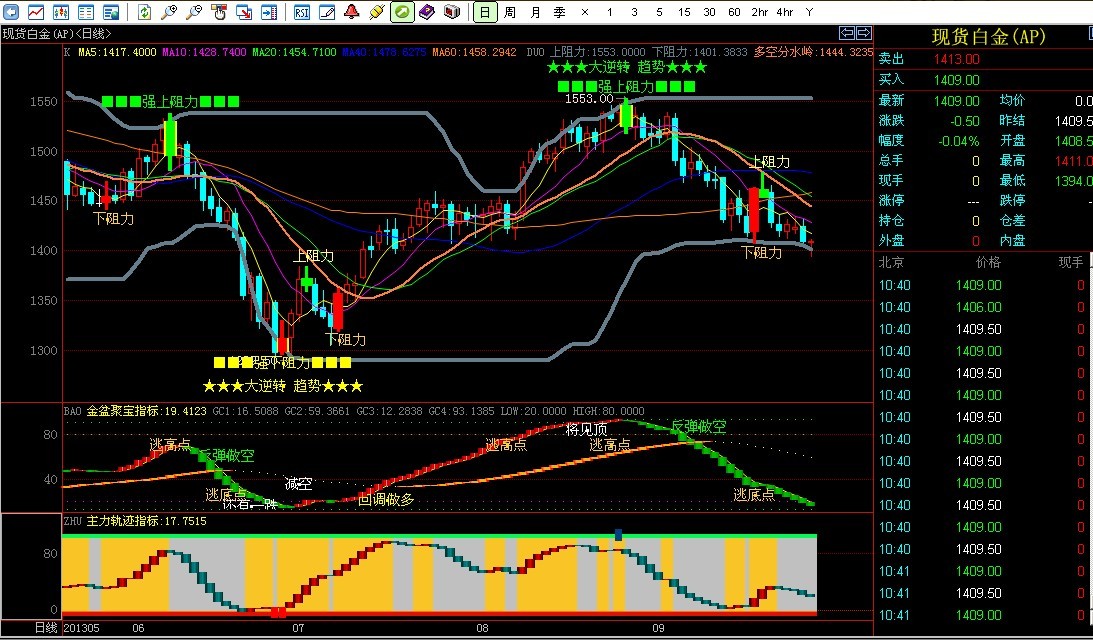This screenshot has height=640, width=1093.
Task: Open price alerts with red bell icon
Action: click(x=352, y=12)
